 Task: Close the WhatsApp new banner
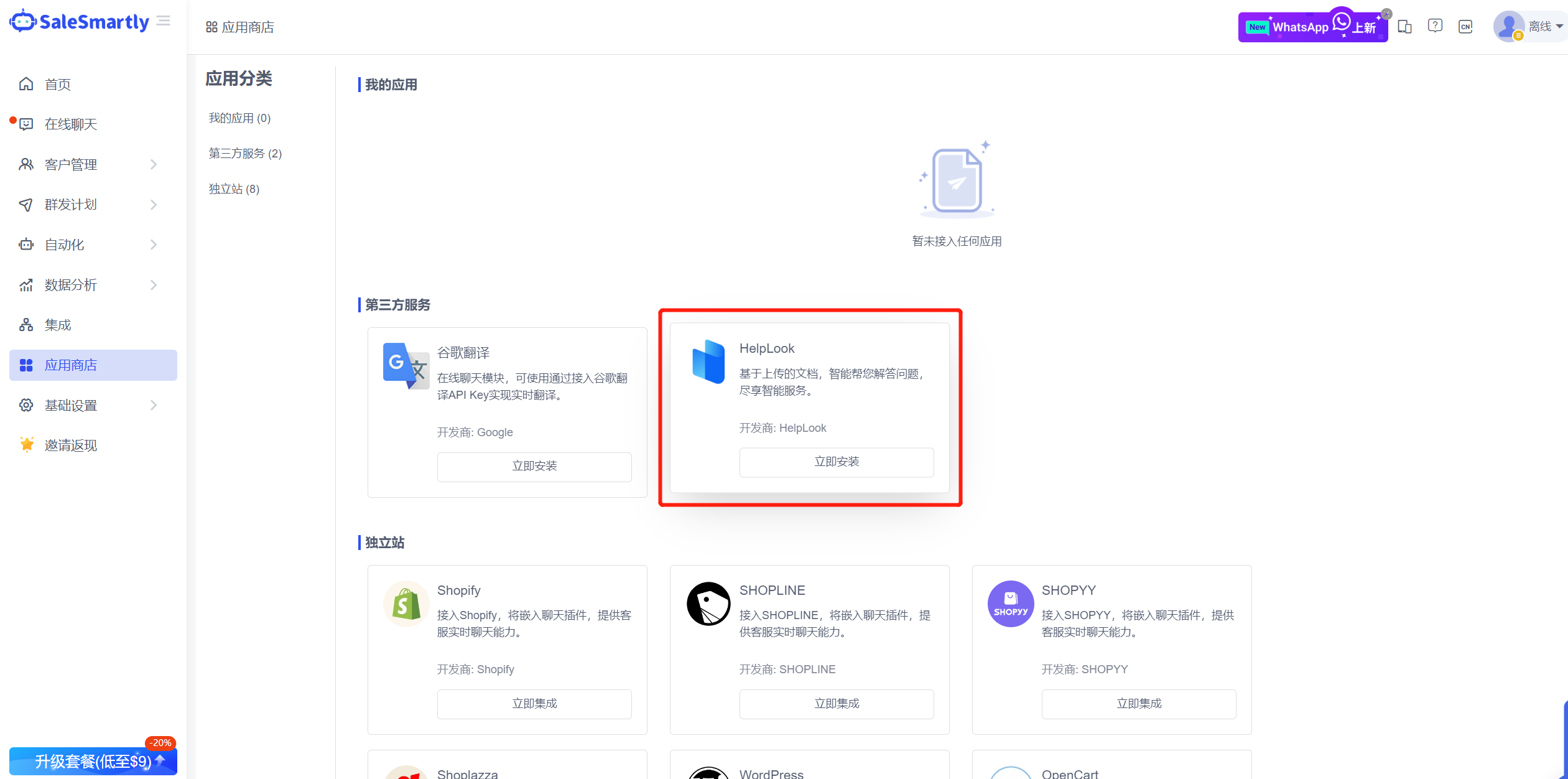point(1386,14)
